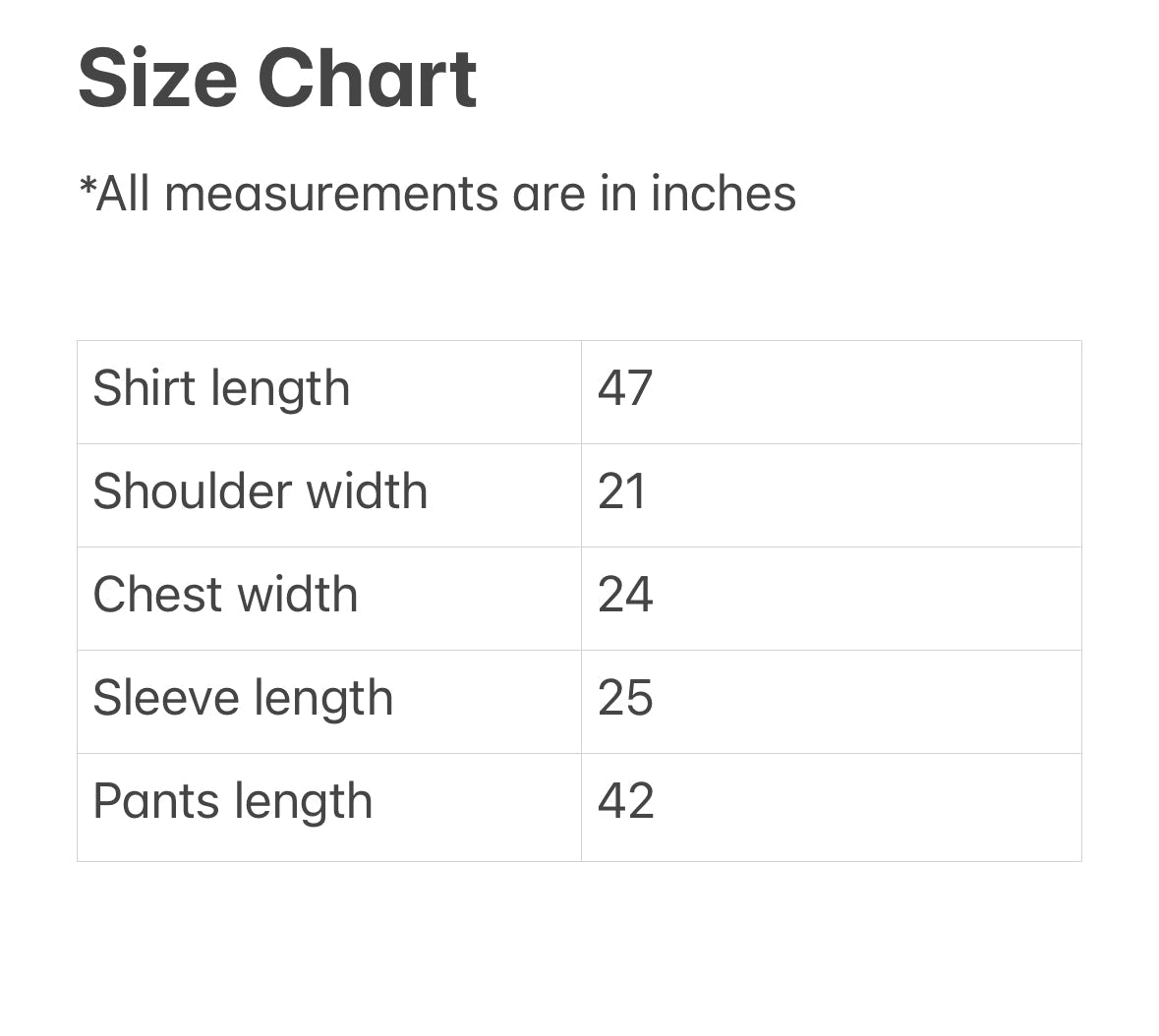
Task: Click the shirt length value 47
Action: [x=625, y=388]
